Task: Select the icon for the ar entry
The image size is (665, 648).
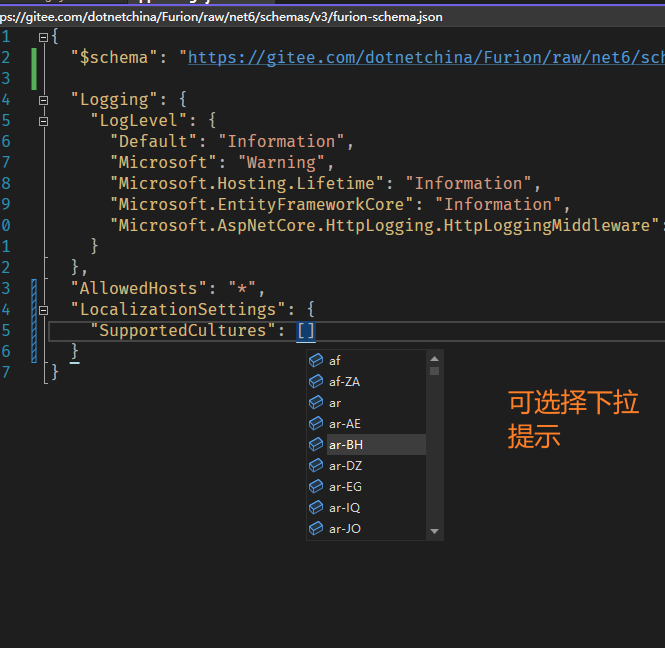Action: [x=316, y=403]
